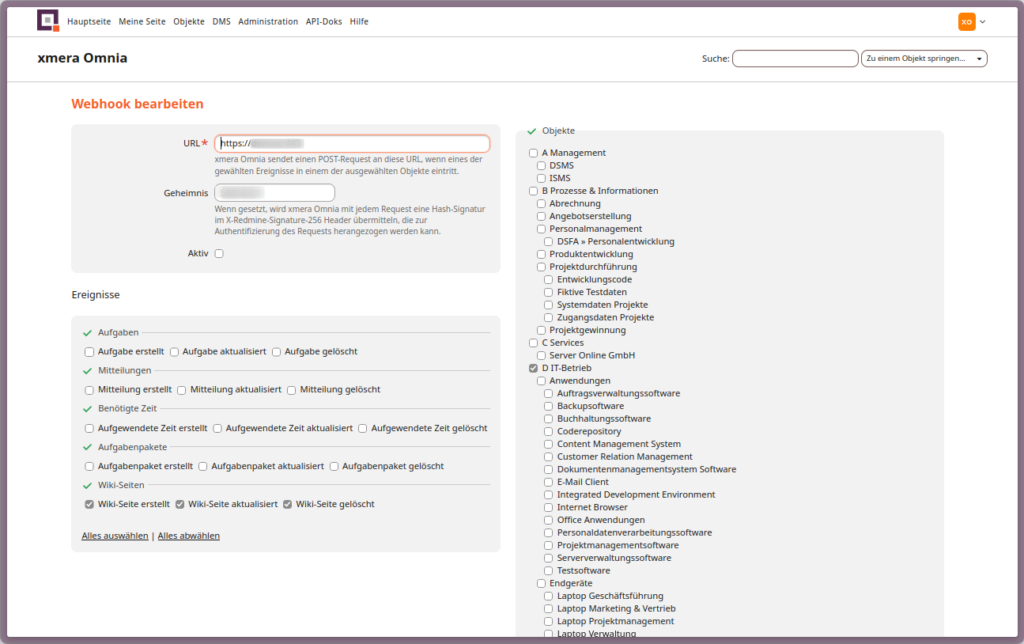Viewport: 1024px width, 644px height.
Task: Open 'Zu einem Objekt springen' dropdown
Action: tap(923, 59)
